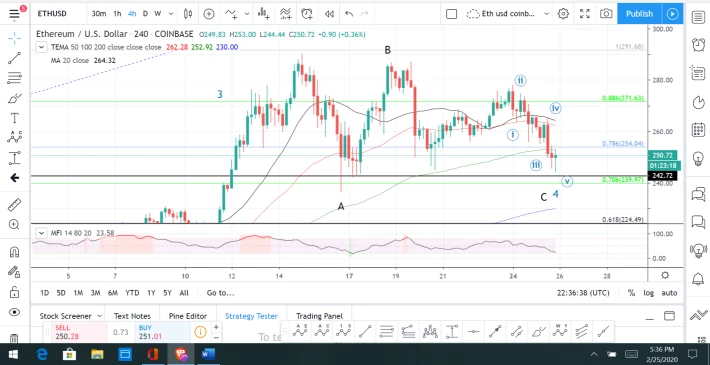Image resolution: width=710 pixels, height=365 pixels.
Task: Take a chart snapshot with camera
Action: [606, 14]
